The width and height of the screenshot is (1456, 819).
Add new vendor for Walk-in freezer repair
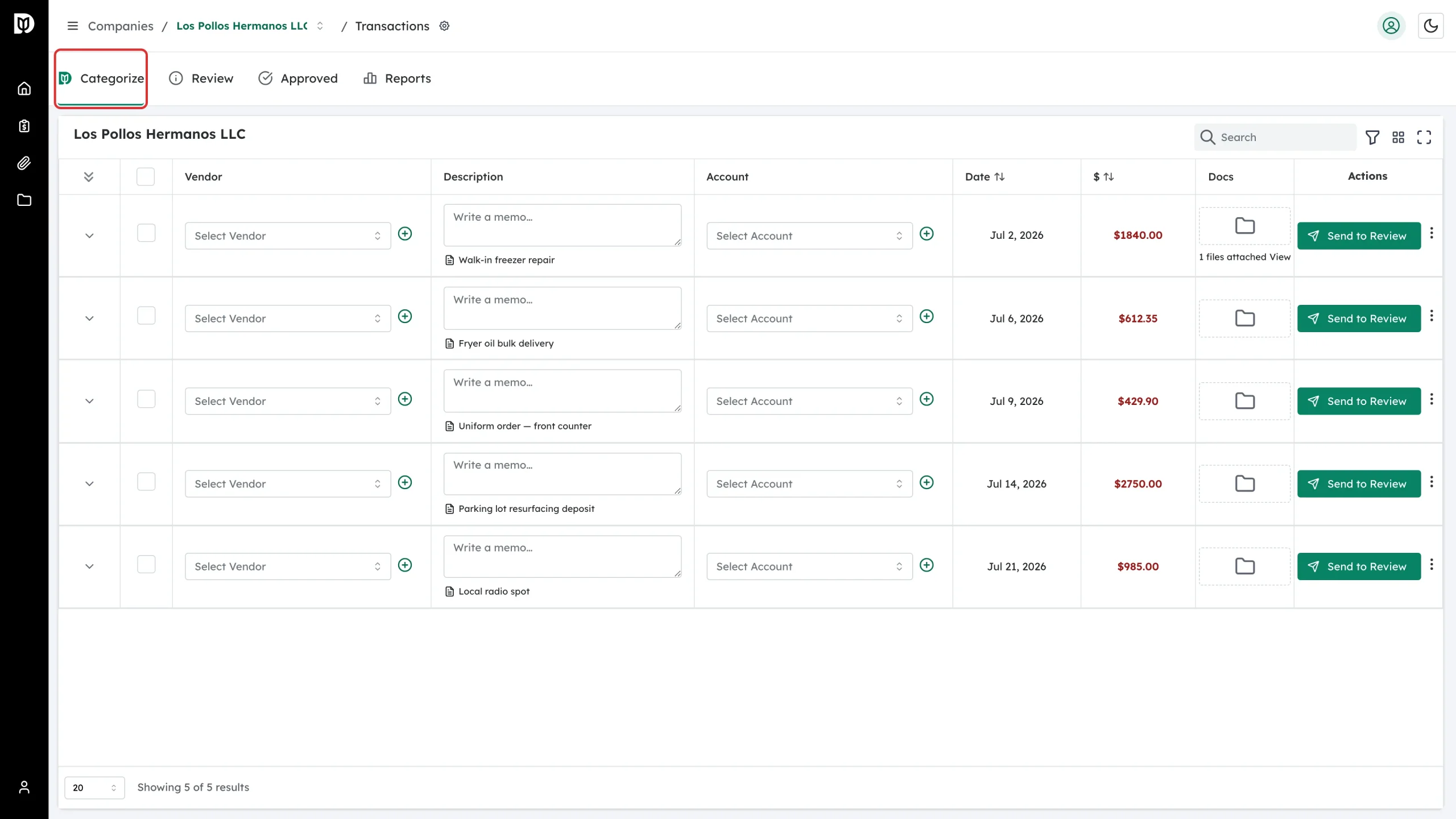[405, 234]
